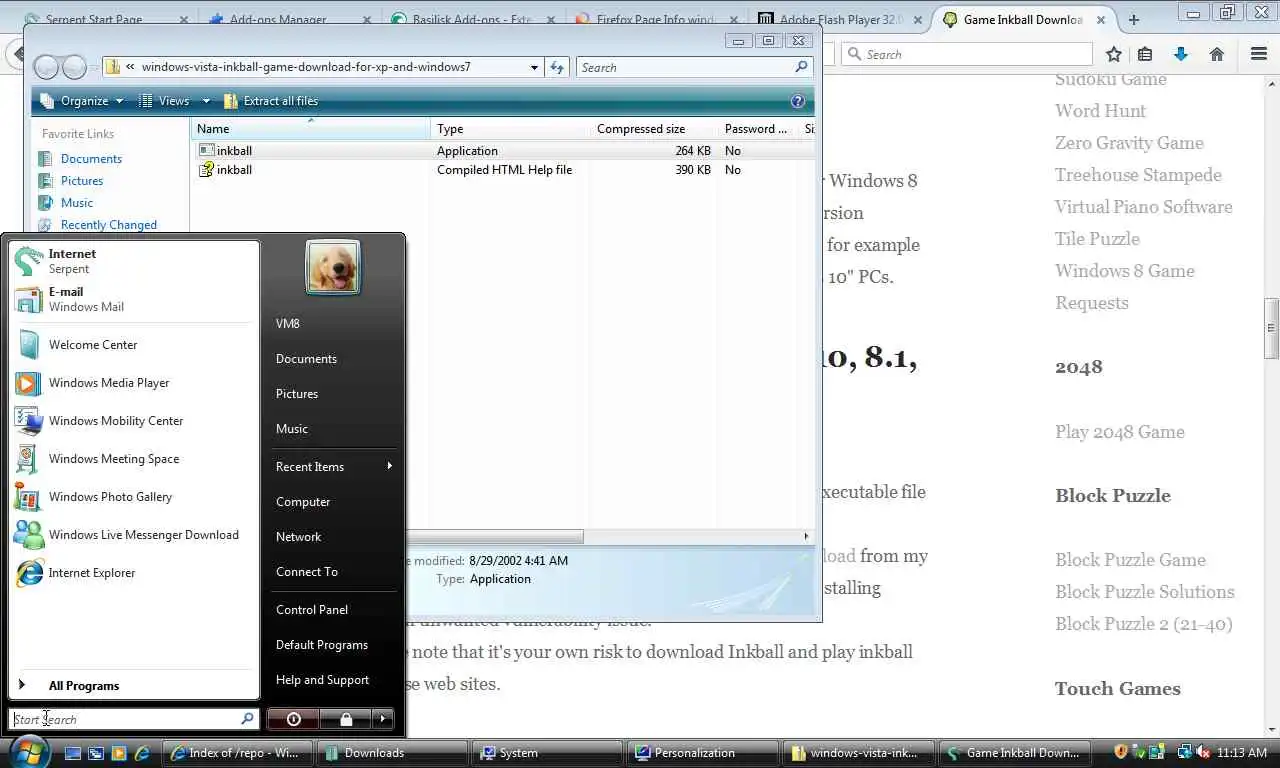
Task: Click the Start orb button
Action: click(29, 751)
